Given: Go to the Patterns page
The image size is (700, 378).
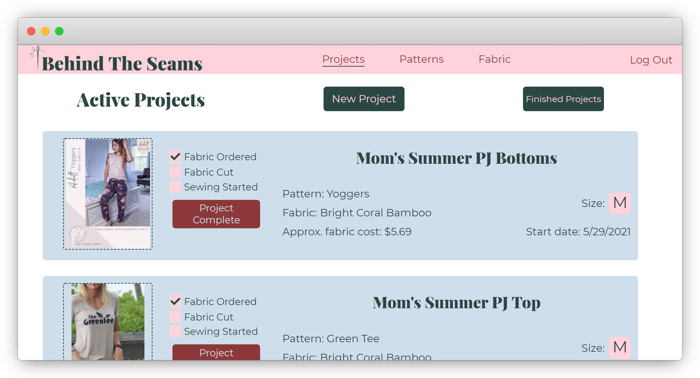Looking at the screenshot, I should [421, 59].
